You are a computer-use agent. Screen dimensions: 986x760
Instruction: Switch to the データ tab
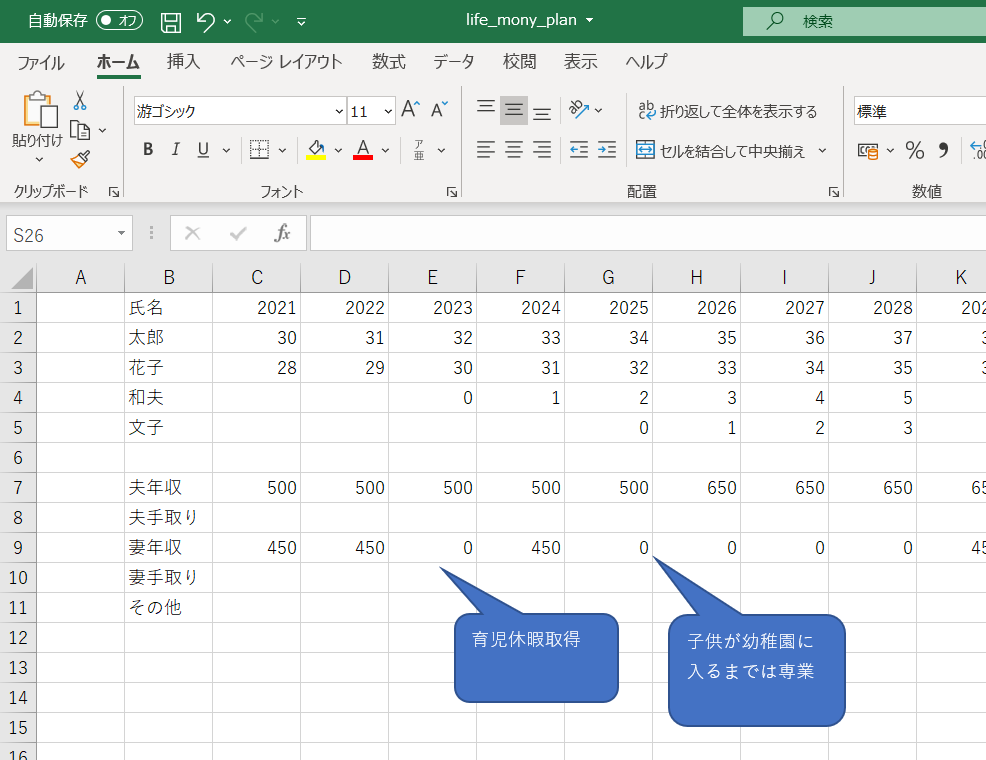(x=453, y=61)
